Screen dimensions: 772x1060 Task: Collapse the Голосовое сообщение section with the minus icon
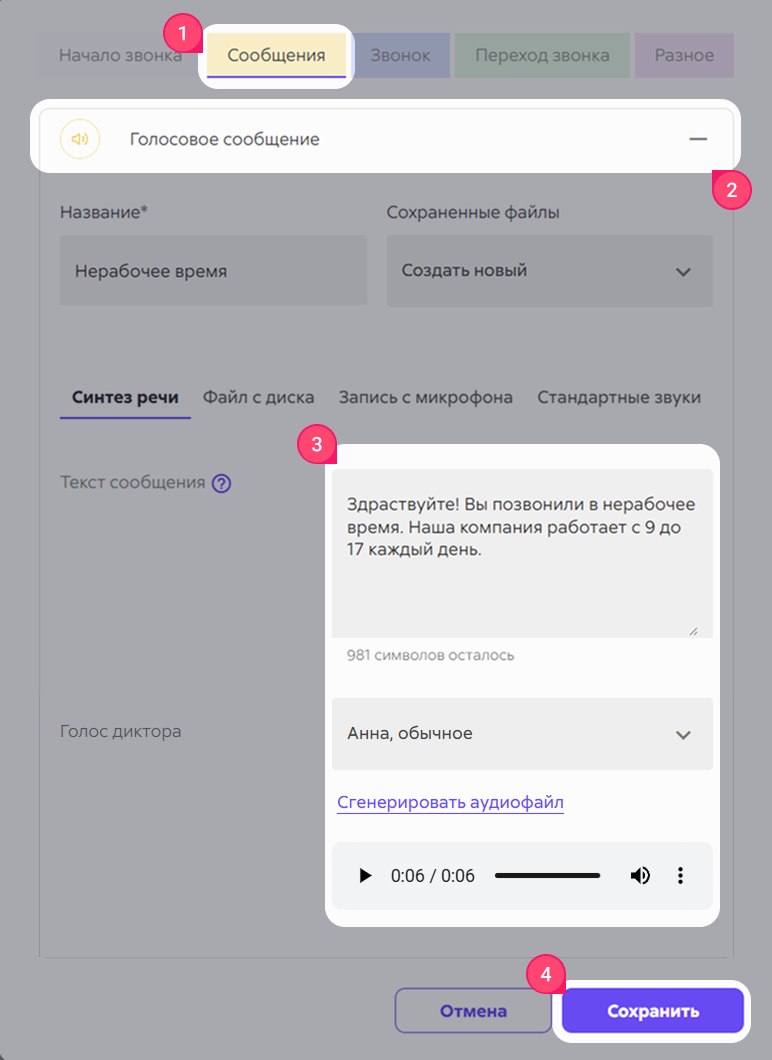(x=698, y=139)
